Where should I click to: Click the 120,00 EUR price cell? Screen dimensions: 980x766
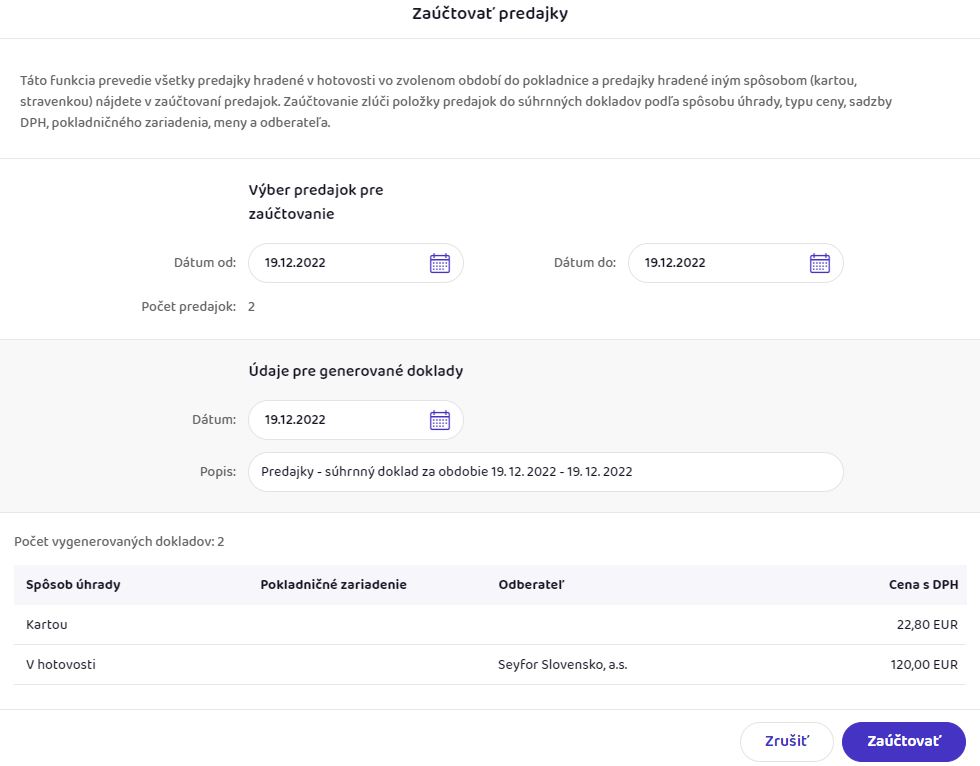click(x=924, y=664)
